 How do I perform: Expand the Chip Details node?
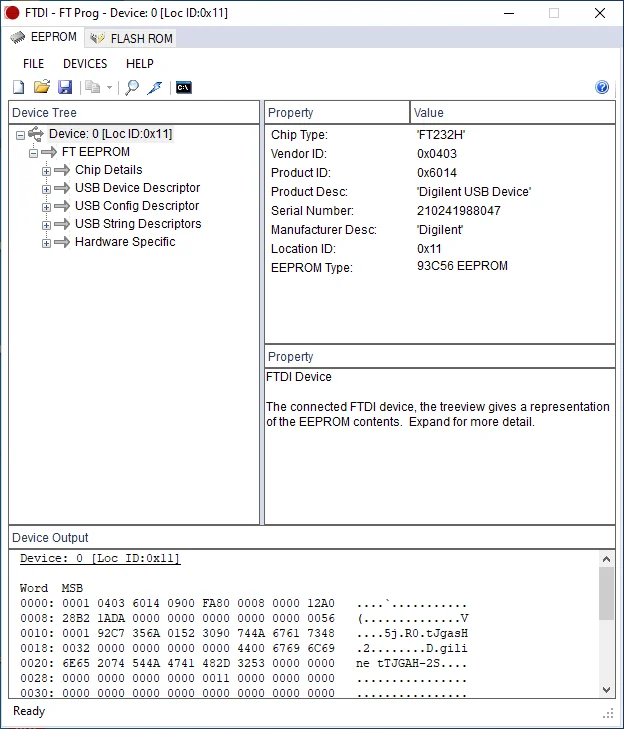coord(46,171)
